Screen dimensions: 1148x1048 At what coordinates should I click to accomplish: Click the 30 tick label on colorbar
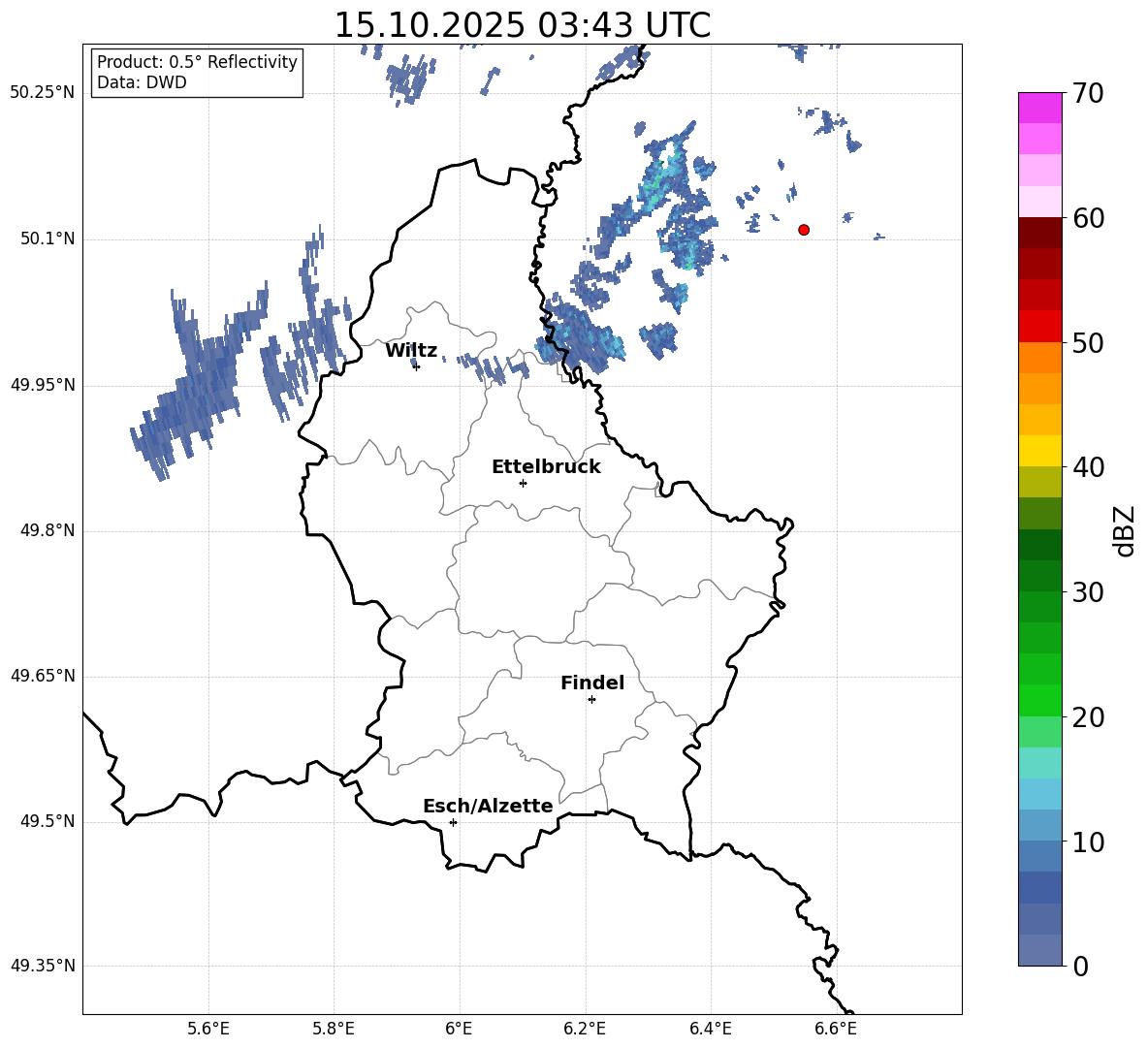click(x=1088, y=592)
